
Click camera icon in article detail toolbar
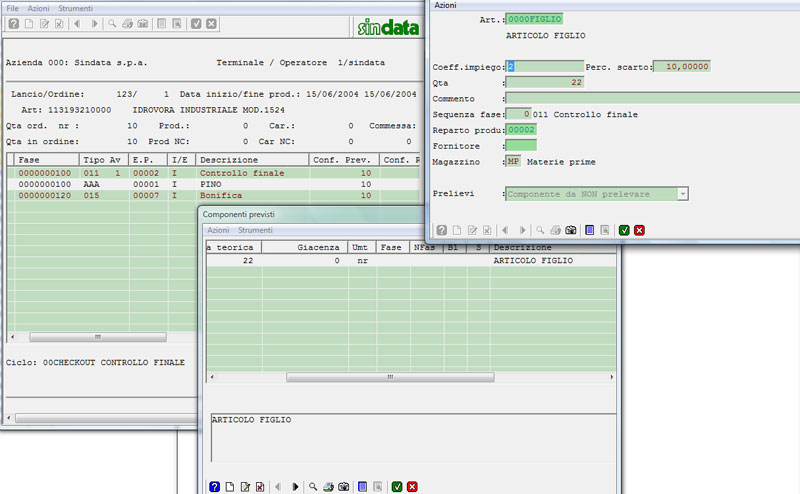571,230
